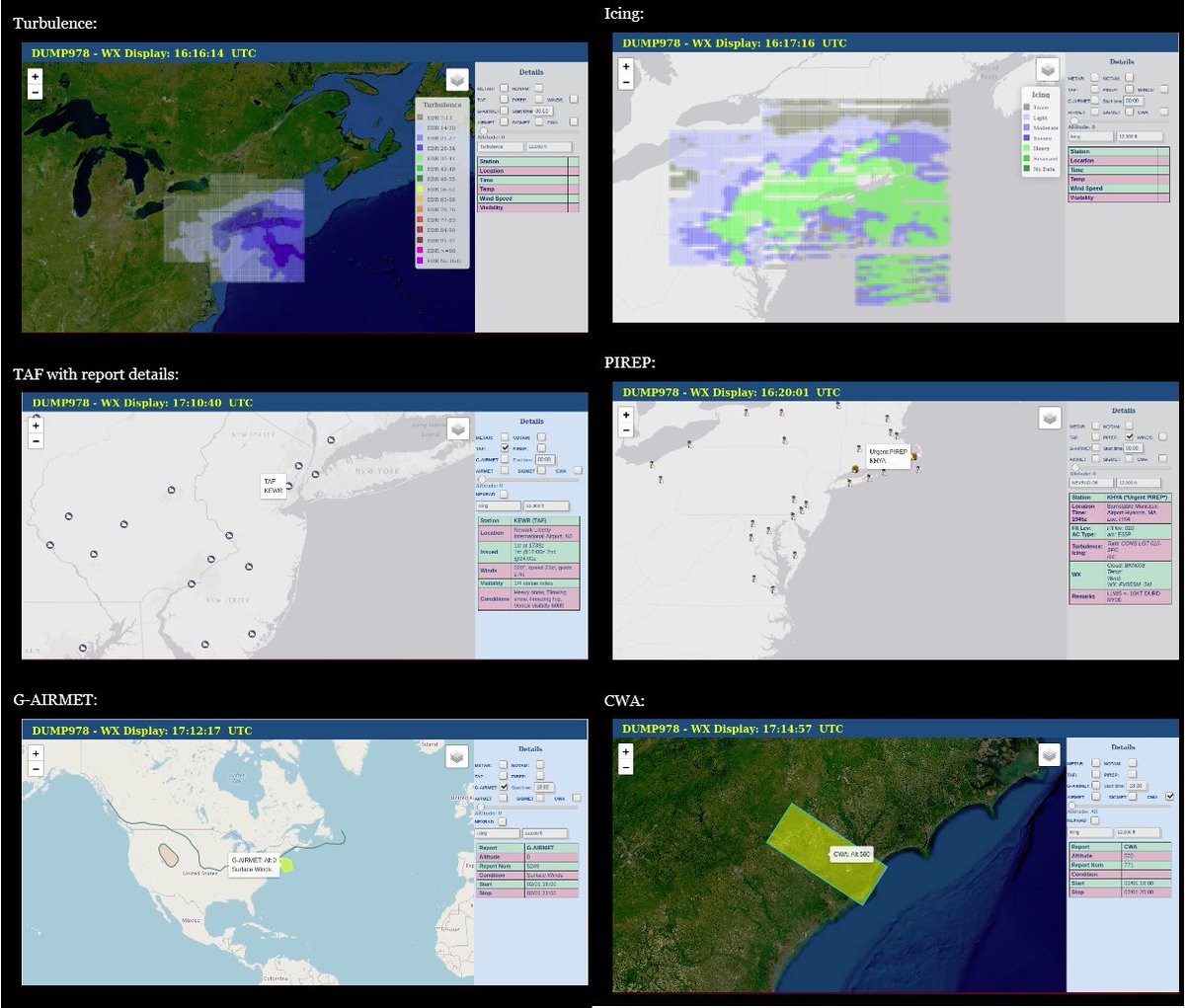Click Start time field in G-AIRMET panel
1185x1008 pixels.
tap(544, 787)
